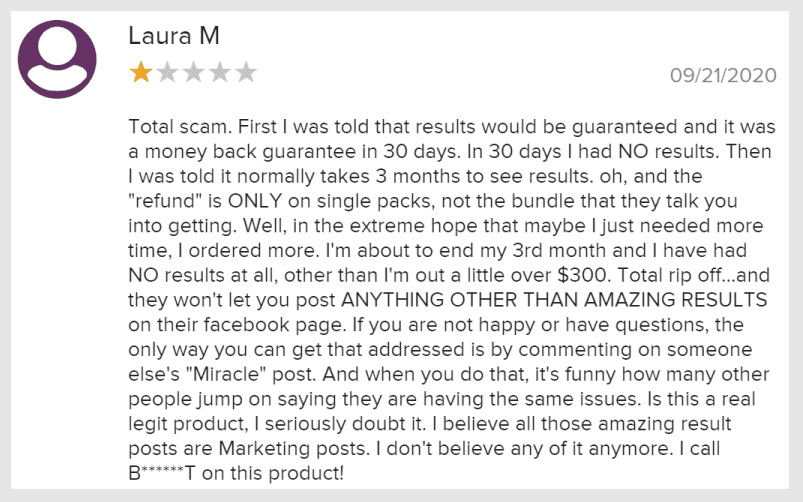Click "money back guarantee" text in review
The image size is (803, 502).
coord(250,152)
